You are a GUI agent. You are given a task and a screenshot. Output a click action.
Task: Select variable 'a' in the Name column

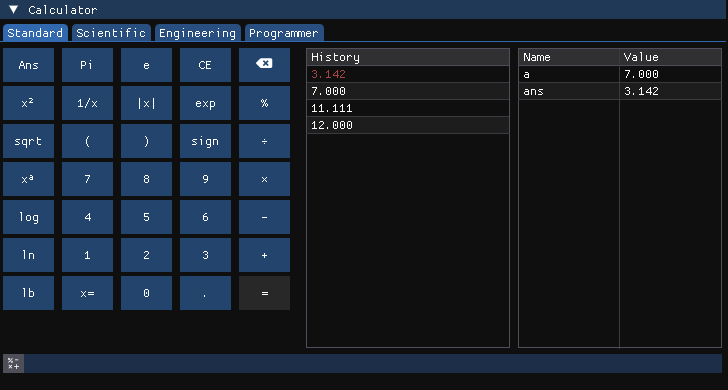click(x=569, y=74)
